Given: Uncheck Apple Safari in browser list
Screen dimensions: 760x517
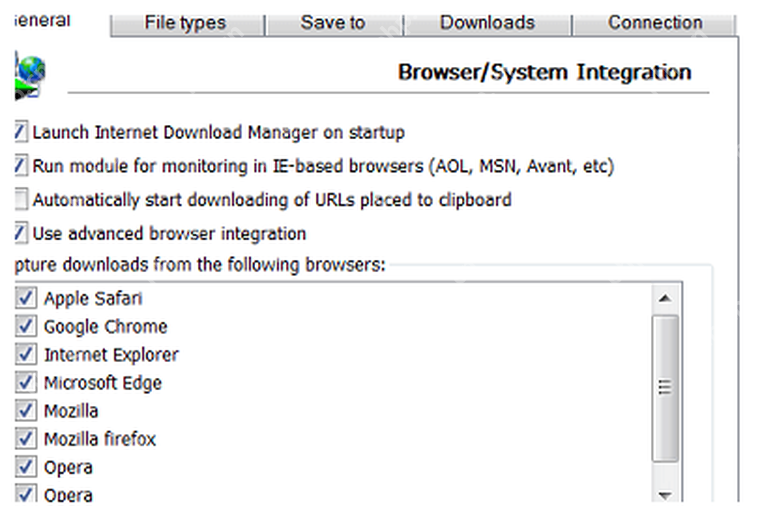Looking at the screenshot, I should [x=25, y=298].
